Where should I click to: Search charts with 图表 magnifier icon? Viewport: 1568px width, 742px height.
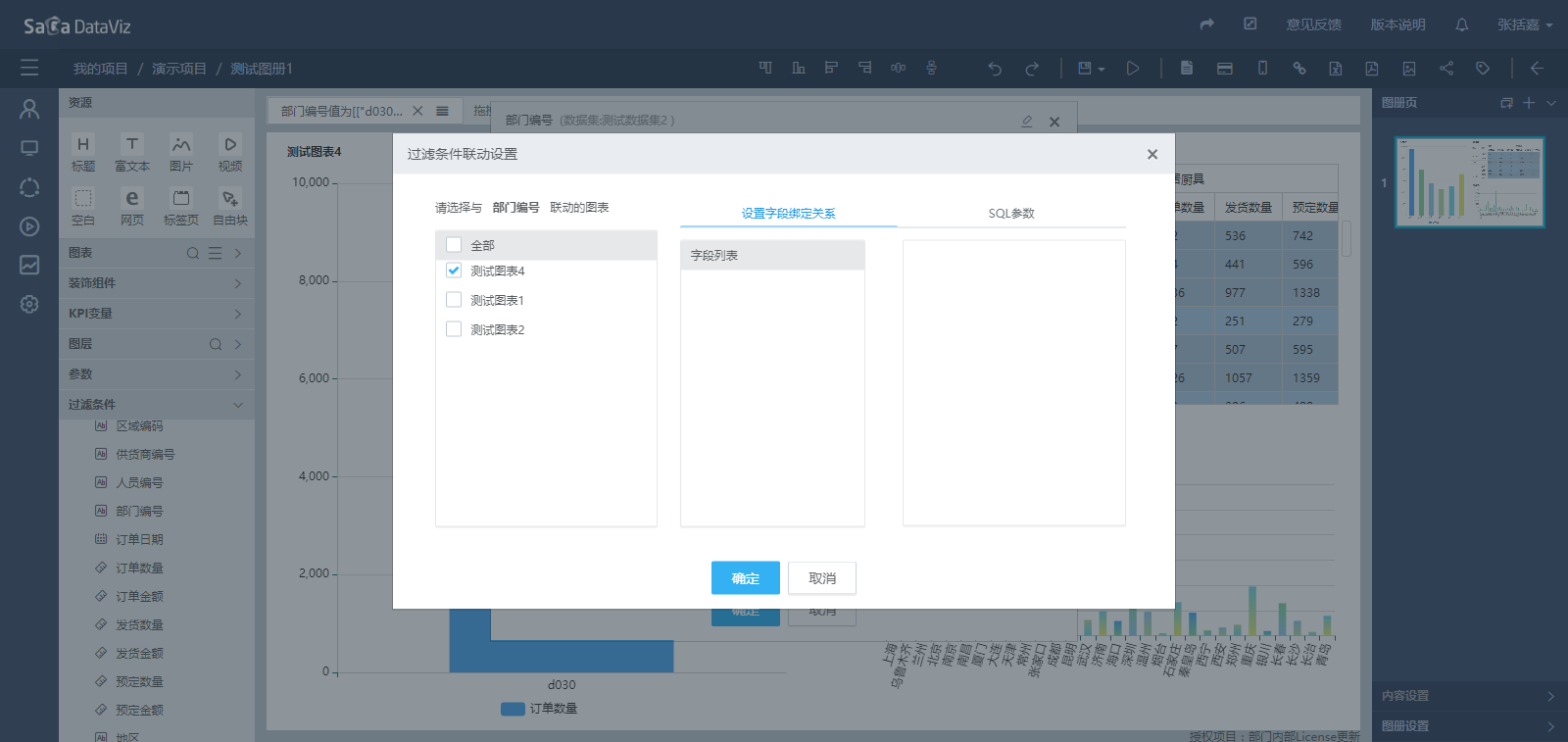pos(193,253)
